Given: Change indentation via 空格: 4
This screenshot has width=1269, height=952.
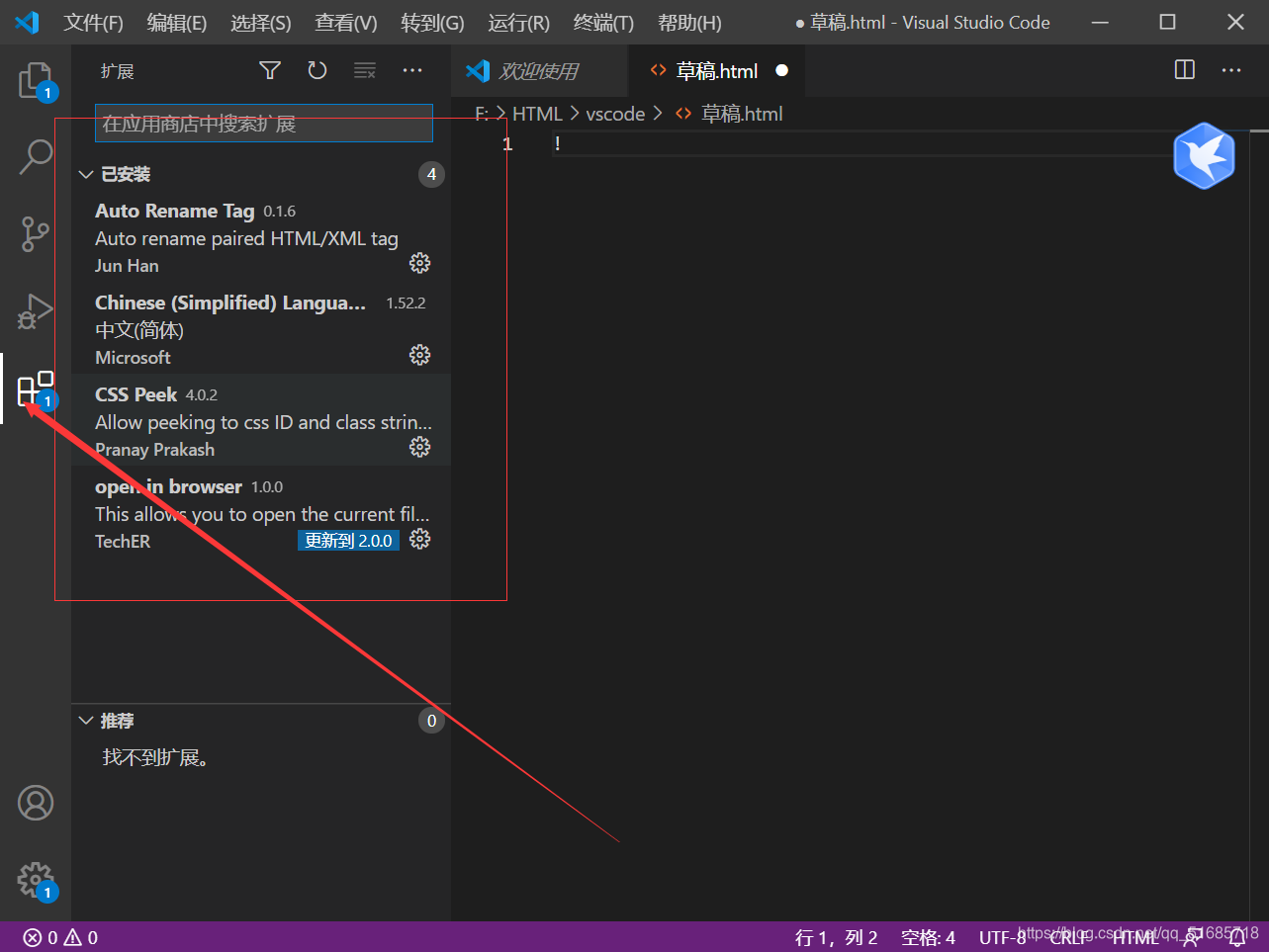Looking at the screenshot, I should point(928,937).
